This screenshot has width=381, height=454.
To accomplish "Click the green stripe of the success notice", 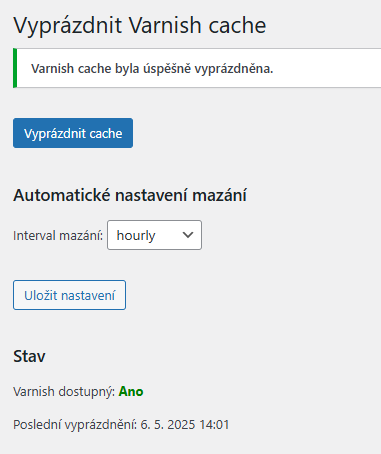I will [x=15, y=68].
